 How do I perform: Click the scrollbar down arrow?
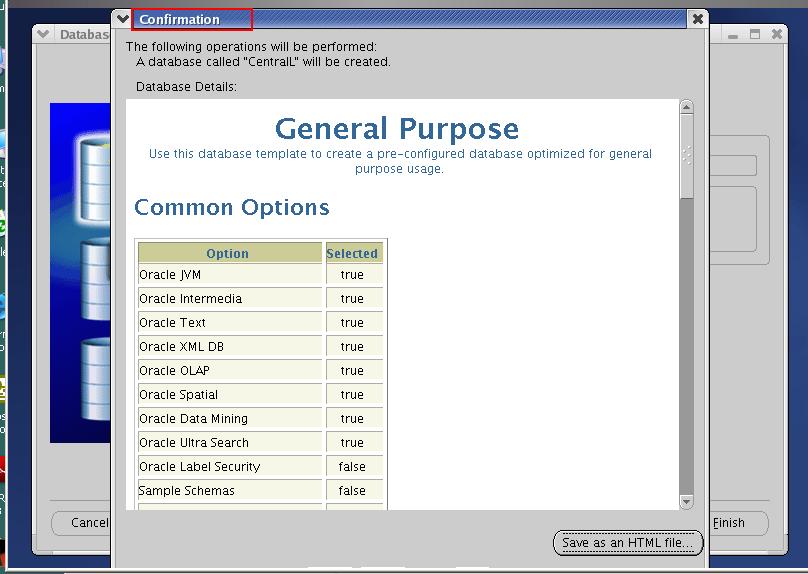pyautogui.click(x=686, y=501)
